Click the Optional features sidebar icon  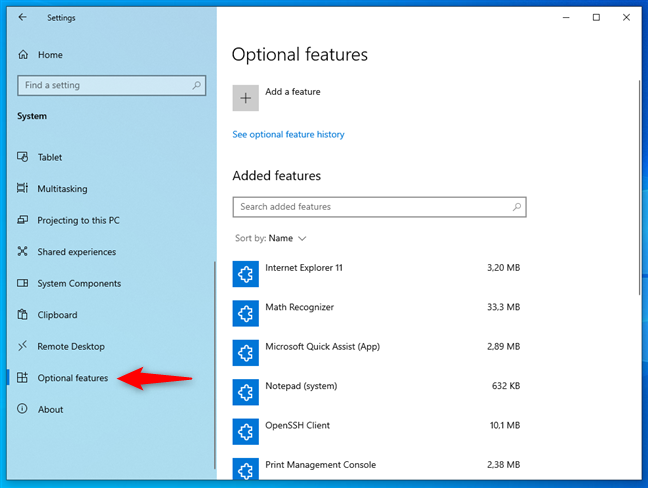pos(22,377)
